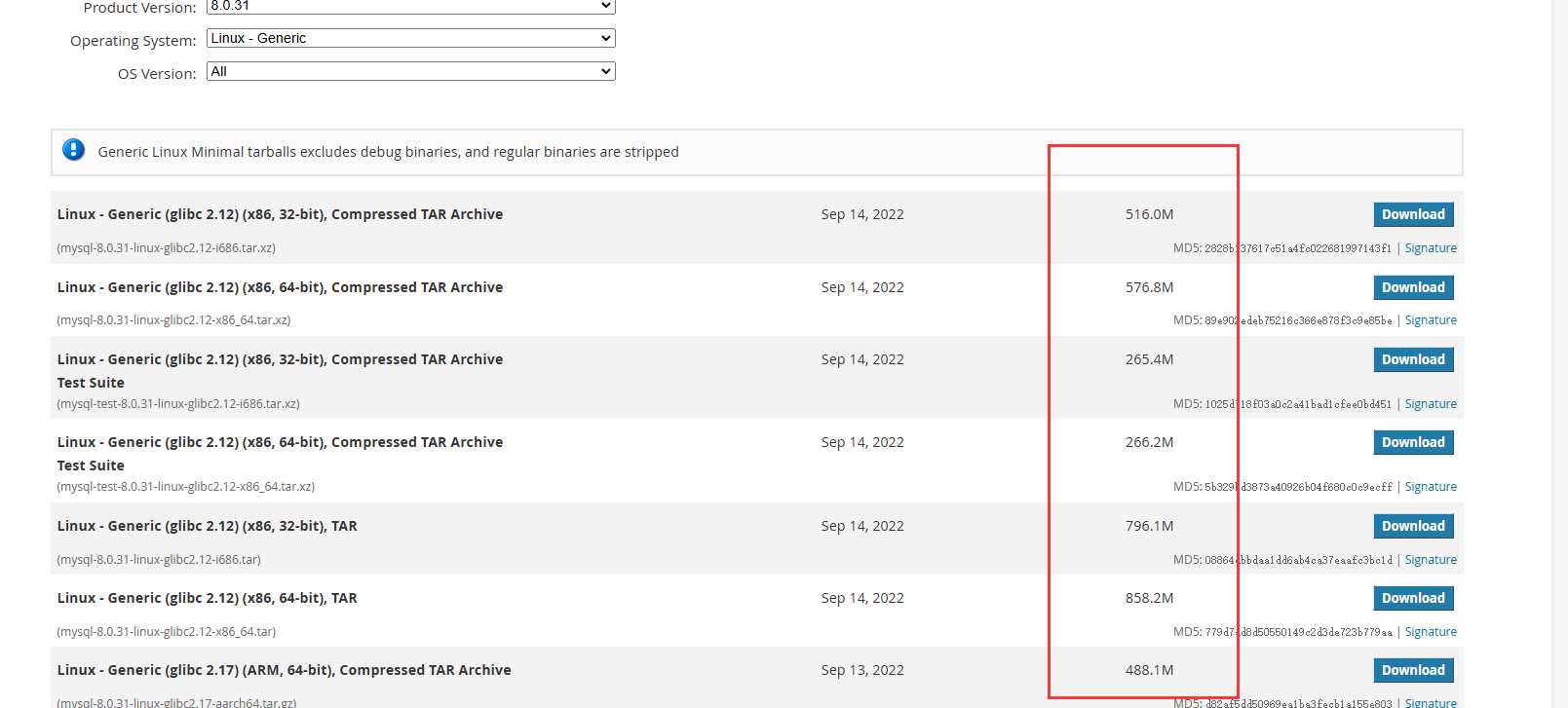This screenshot has height=708, width=1568.
Task: Download the 64-bit TAR file (858.2M)
Action: [1413, 598]
